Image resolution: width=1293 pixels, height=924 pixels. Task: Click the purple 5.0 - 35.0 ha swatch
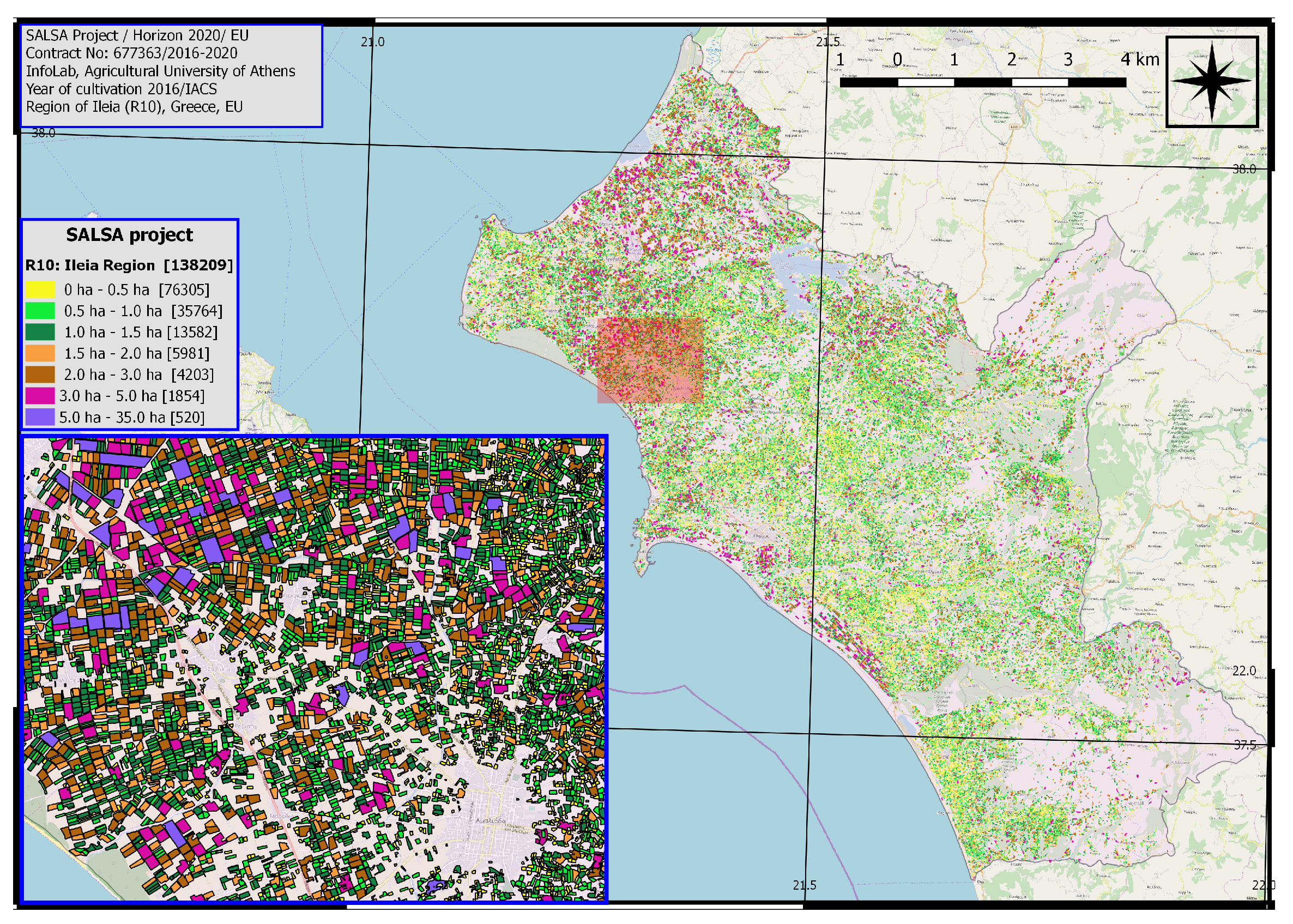coord(40,417)
